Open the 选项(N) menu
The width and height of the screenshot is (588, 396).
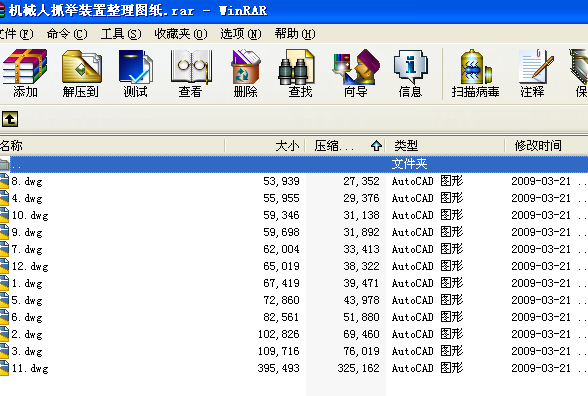point(241,34)
